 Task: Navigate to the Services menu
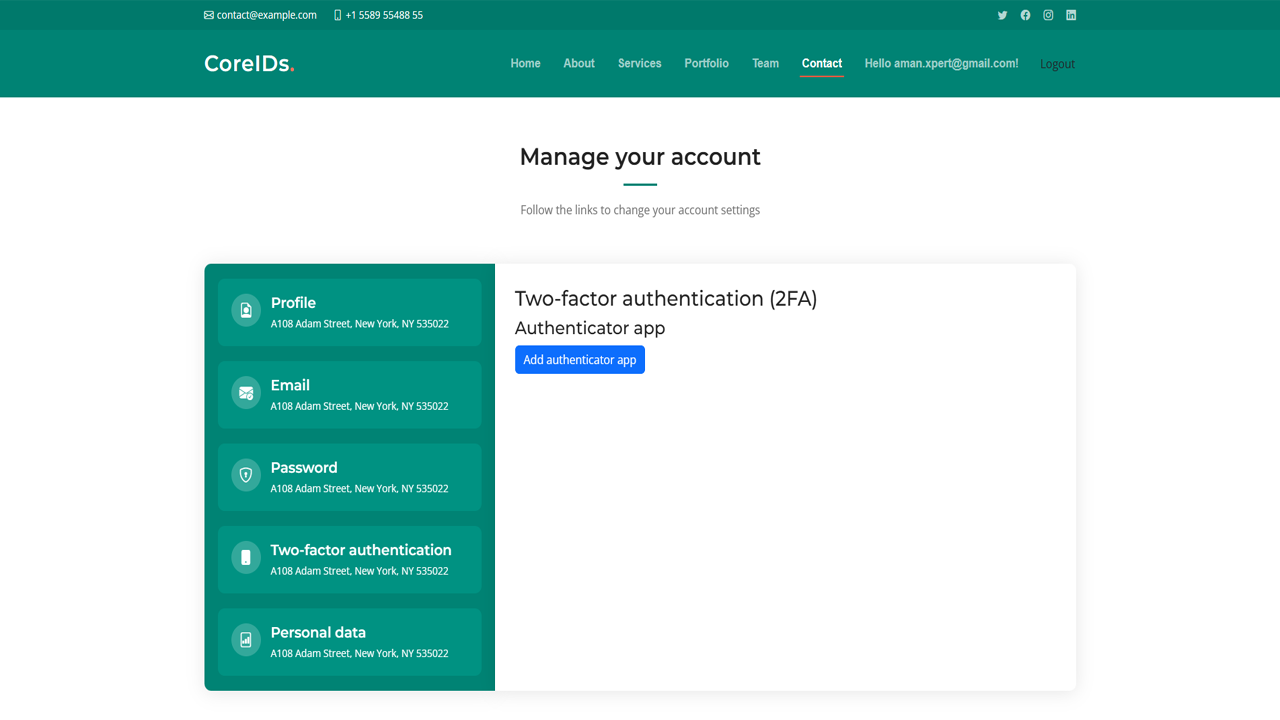click(639, 63)
